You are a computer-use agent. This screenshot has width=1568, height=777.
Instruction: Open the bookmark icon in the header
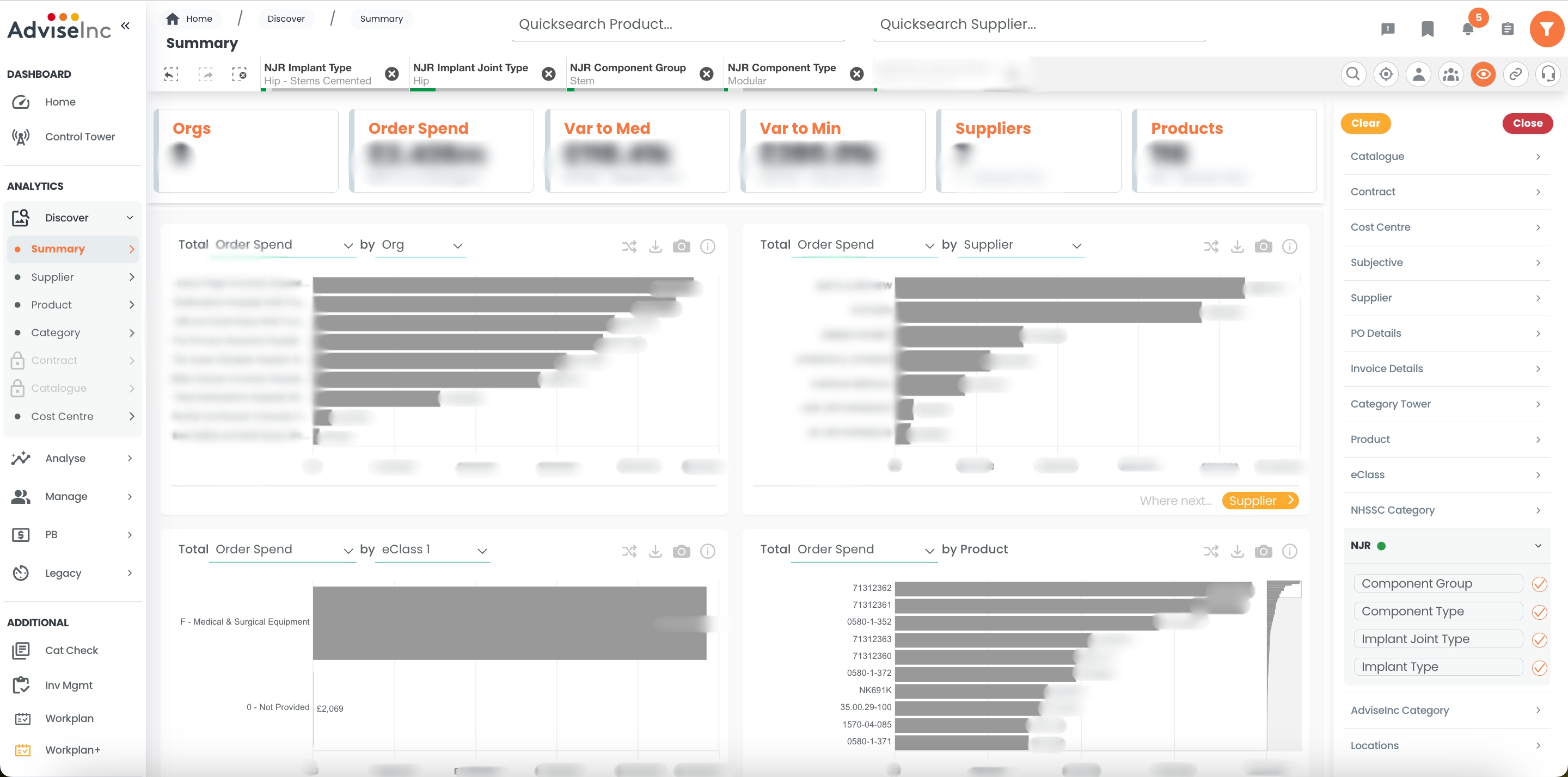1428,29
